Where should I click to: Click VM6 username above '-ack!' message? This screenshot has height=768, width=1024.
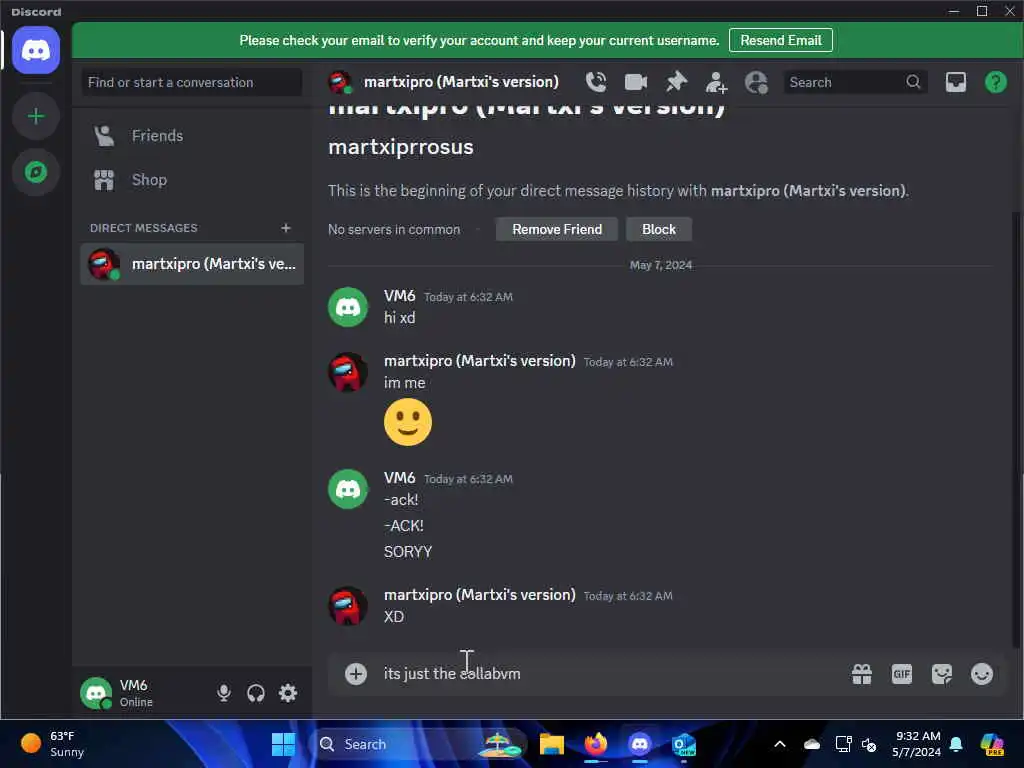tap(399, 478)
